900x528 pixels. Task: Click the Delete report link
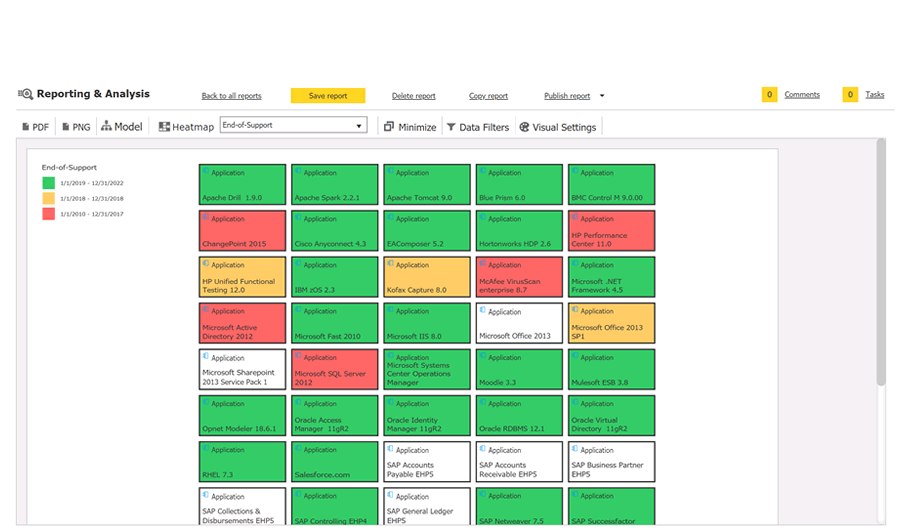[x=413, y=96]
